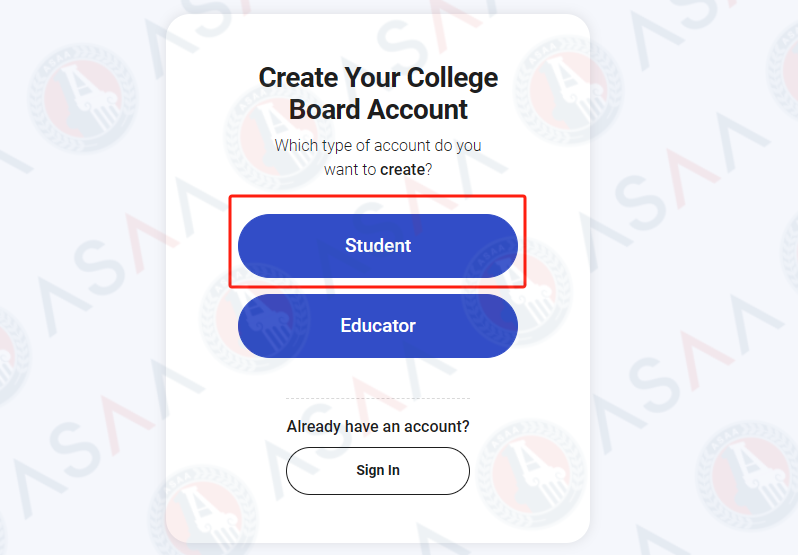Click the "Already have an account?" label
The height and width of the screenshot is (555, 798).
click(x=378, y=427)
